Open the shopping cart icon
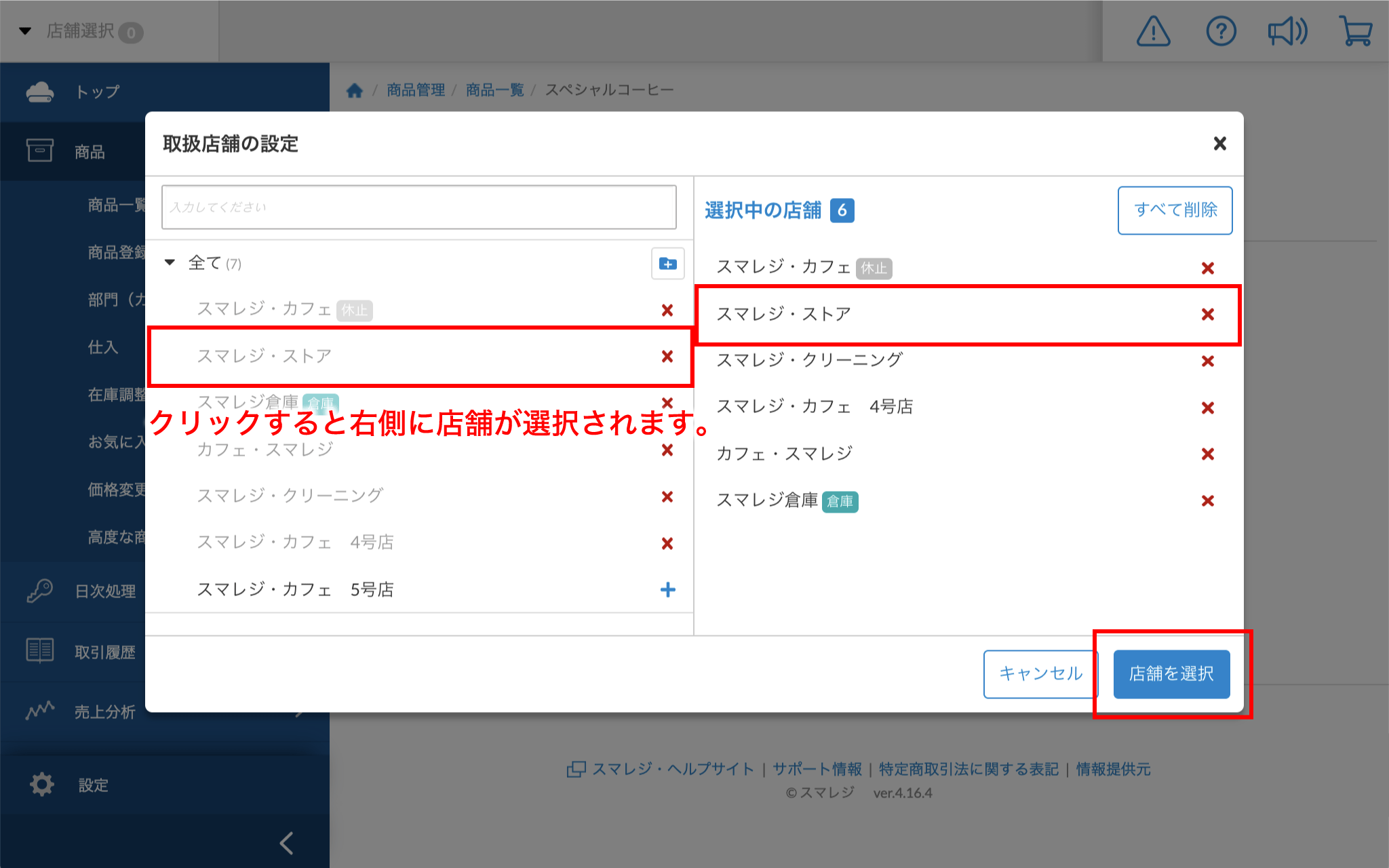Screen dimensions: 1389x868 [1356, 31]
